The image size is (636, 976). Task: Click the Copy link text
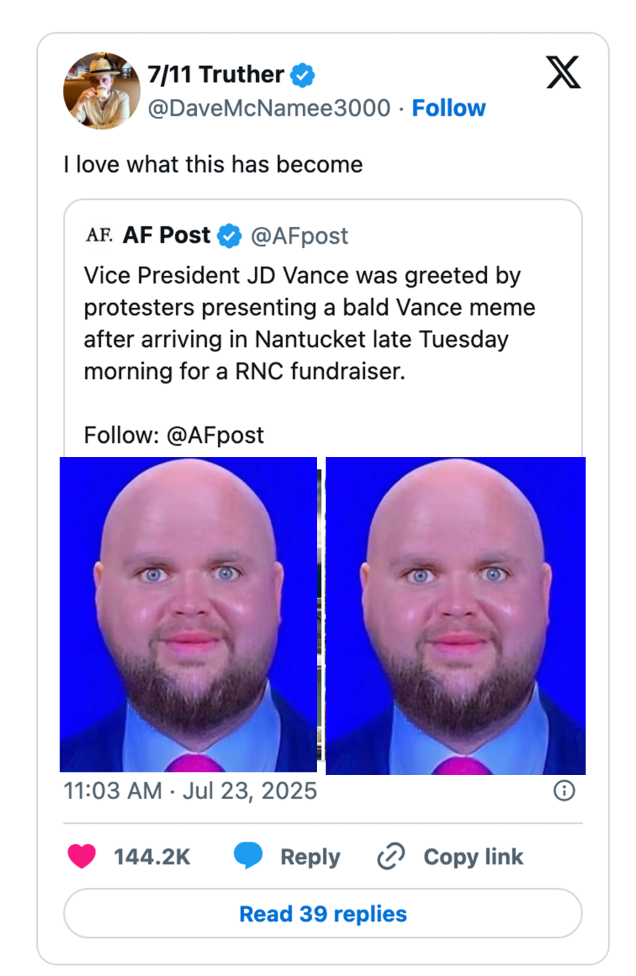coord(473,857)
